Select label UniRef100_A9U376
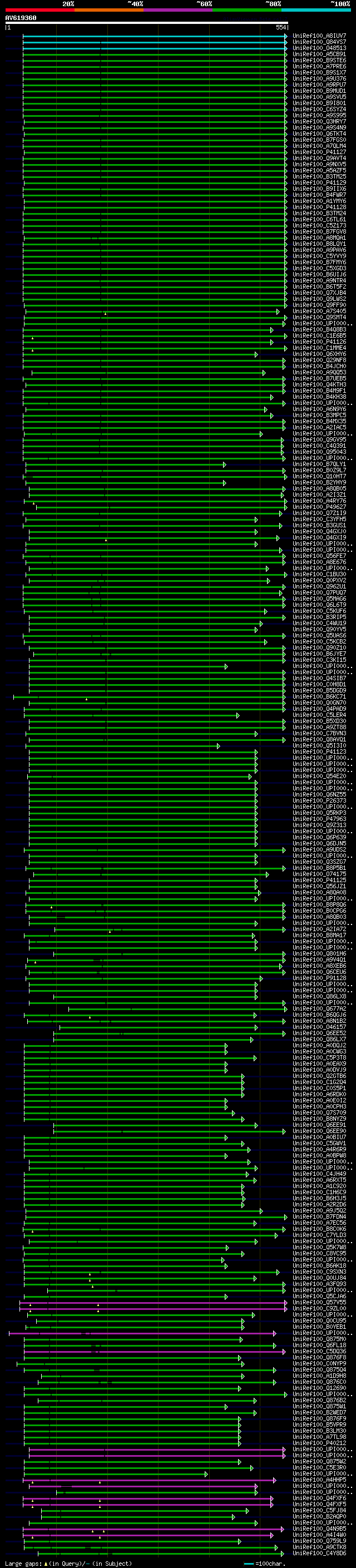This screenshot has height=1568, width=356. point(319,78)
